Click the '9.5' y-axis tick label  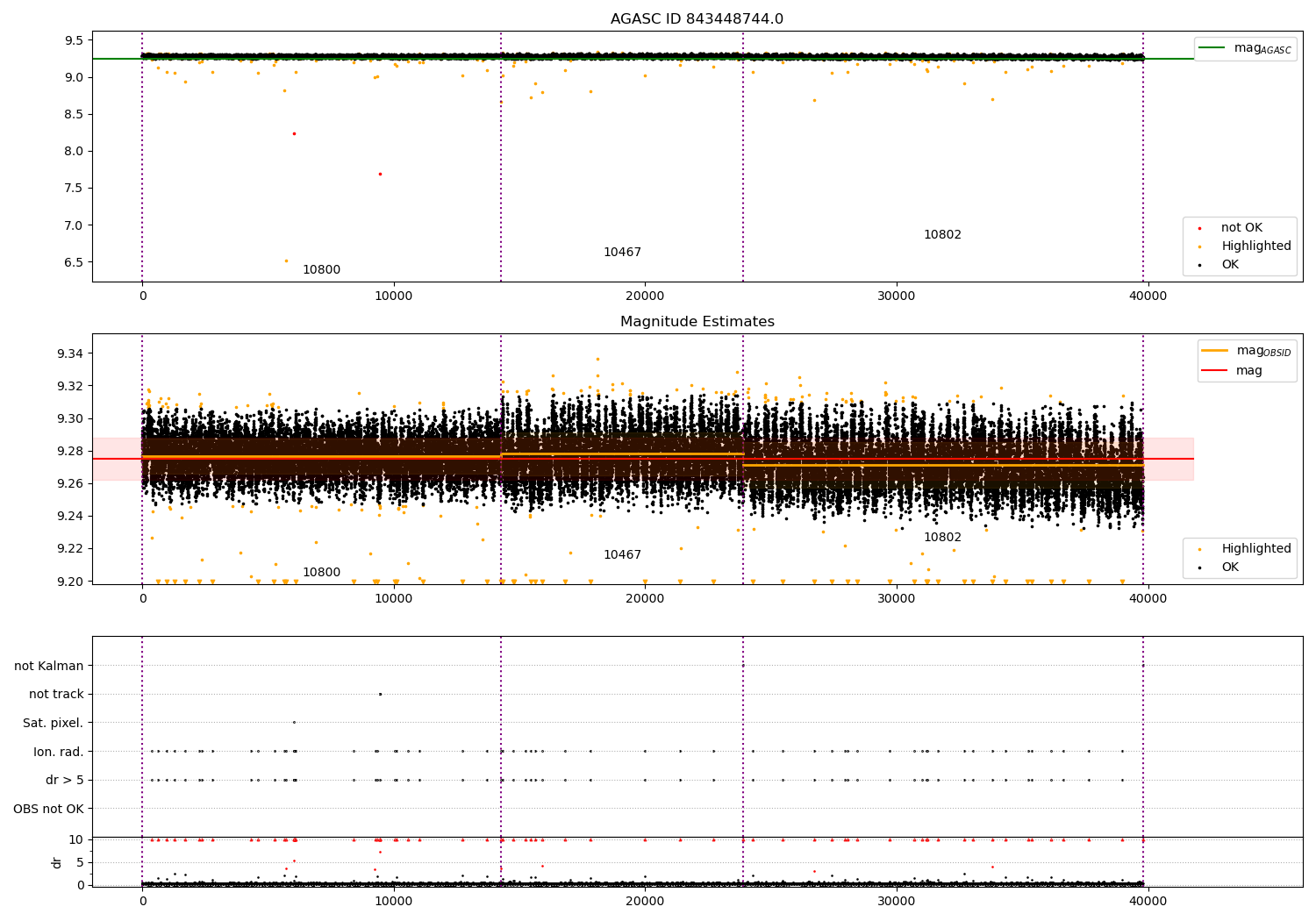[x=74, y=40]
